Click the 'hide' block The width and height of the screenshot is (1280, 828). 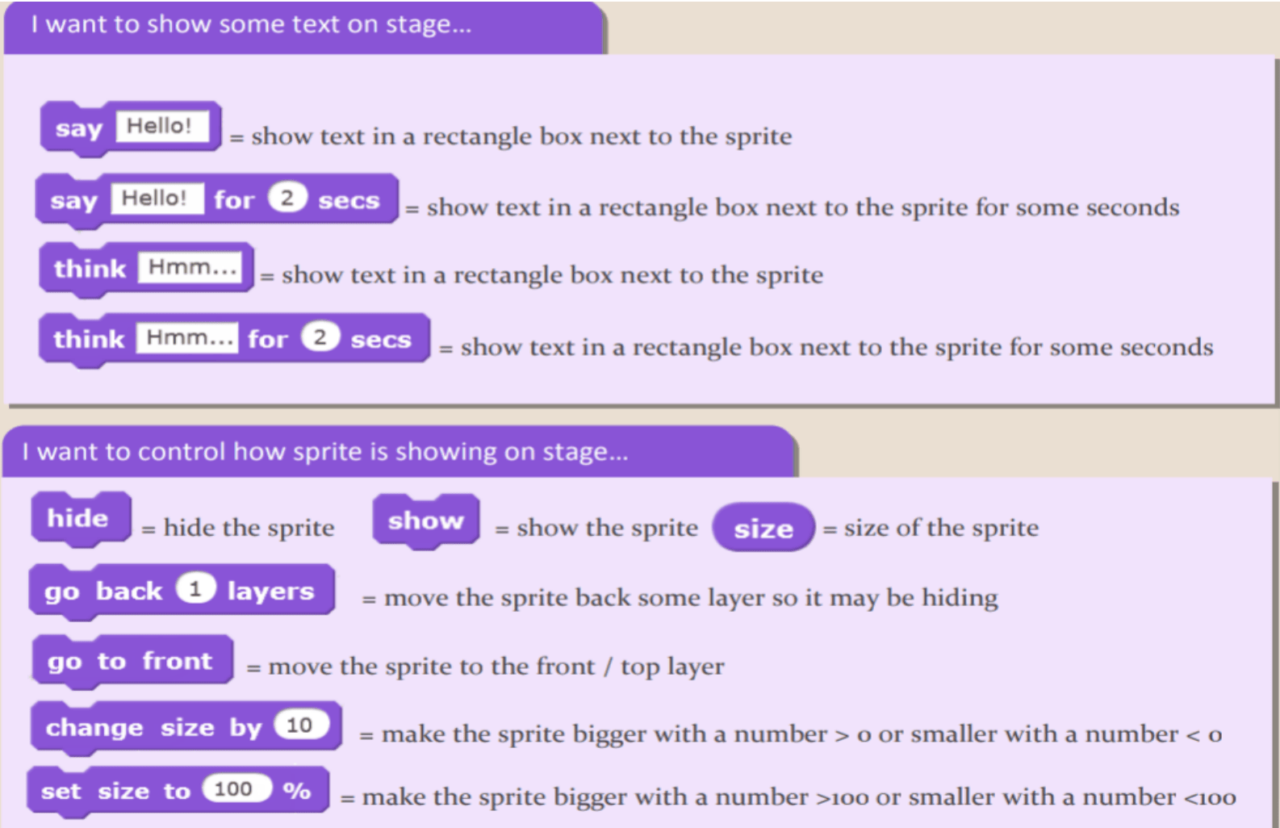[78, 518]
